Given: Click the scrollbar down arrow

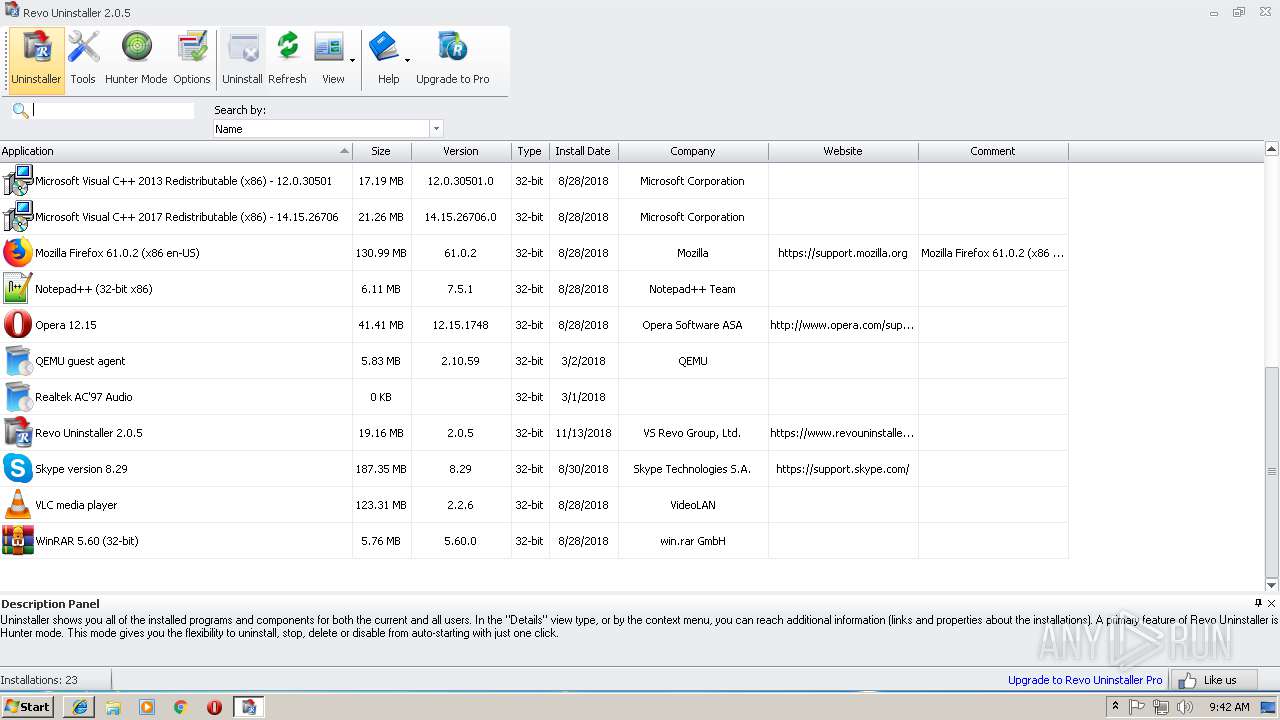Looking at the screenshot, I should pyautogui.click(x=1272, y=585).
